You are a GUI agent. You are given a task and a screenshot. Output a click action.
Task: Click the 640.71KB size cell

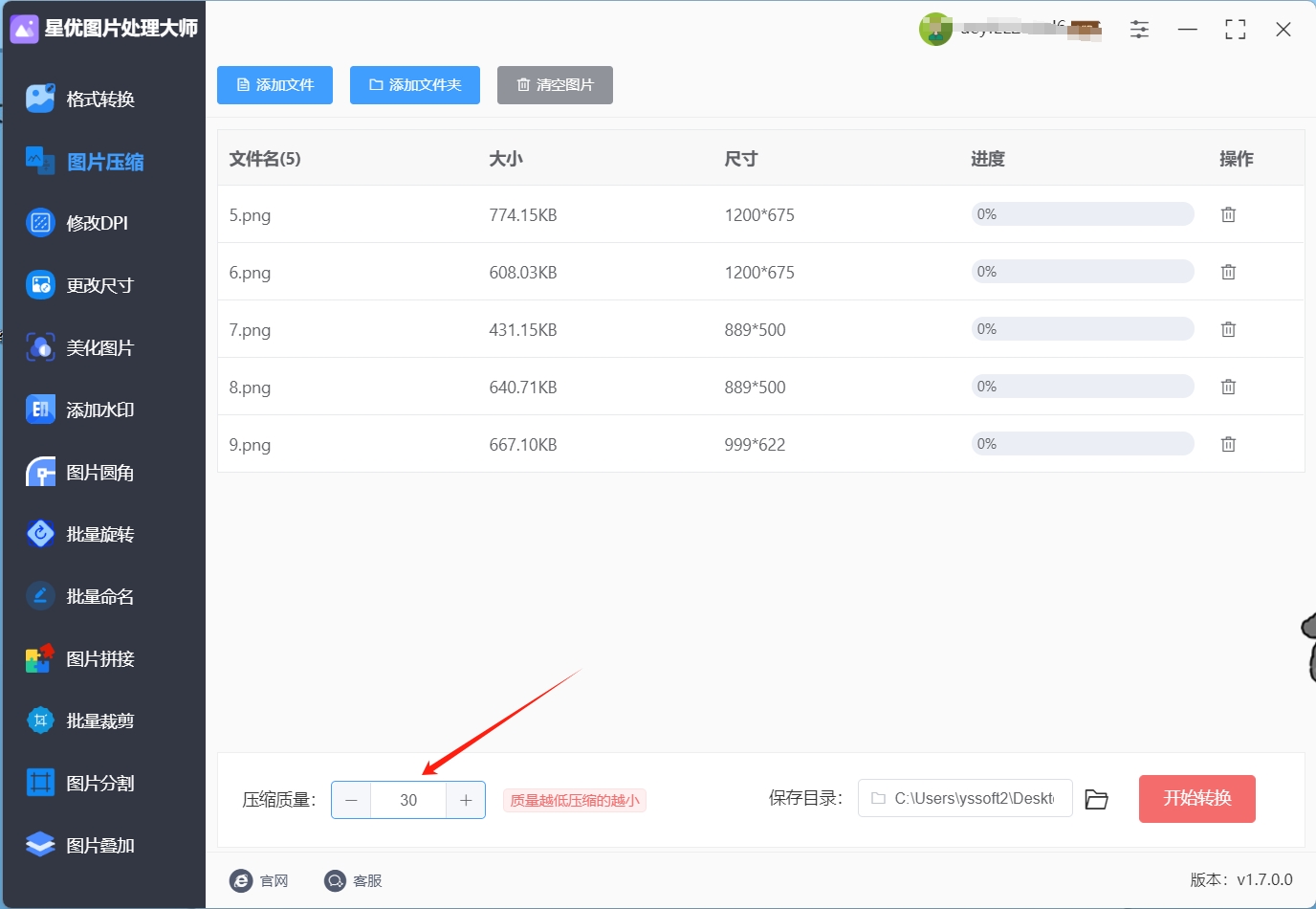coord(523,388)
